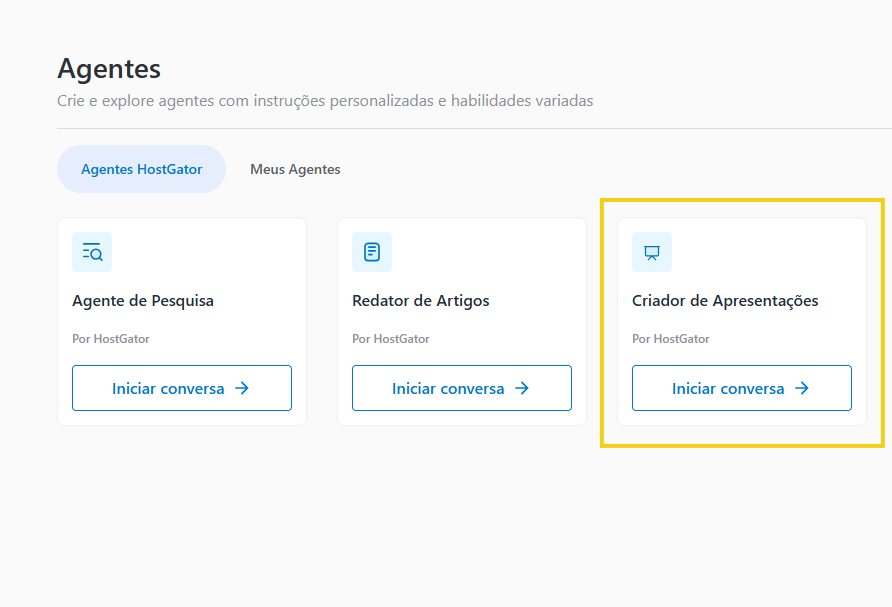This screenshot has width=892, height=607.
Task: Click the Redator de Artigos document icon
Action: click(372, 252)
